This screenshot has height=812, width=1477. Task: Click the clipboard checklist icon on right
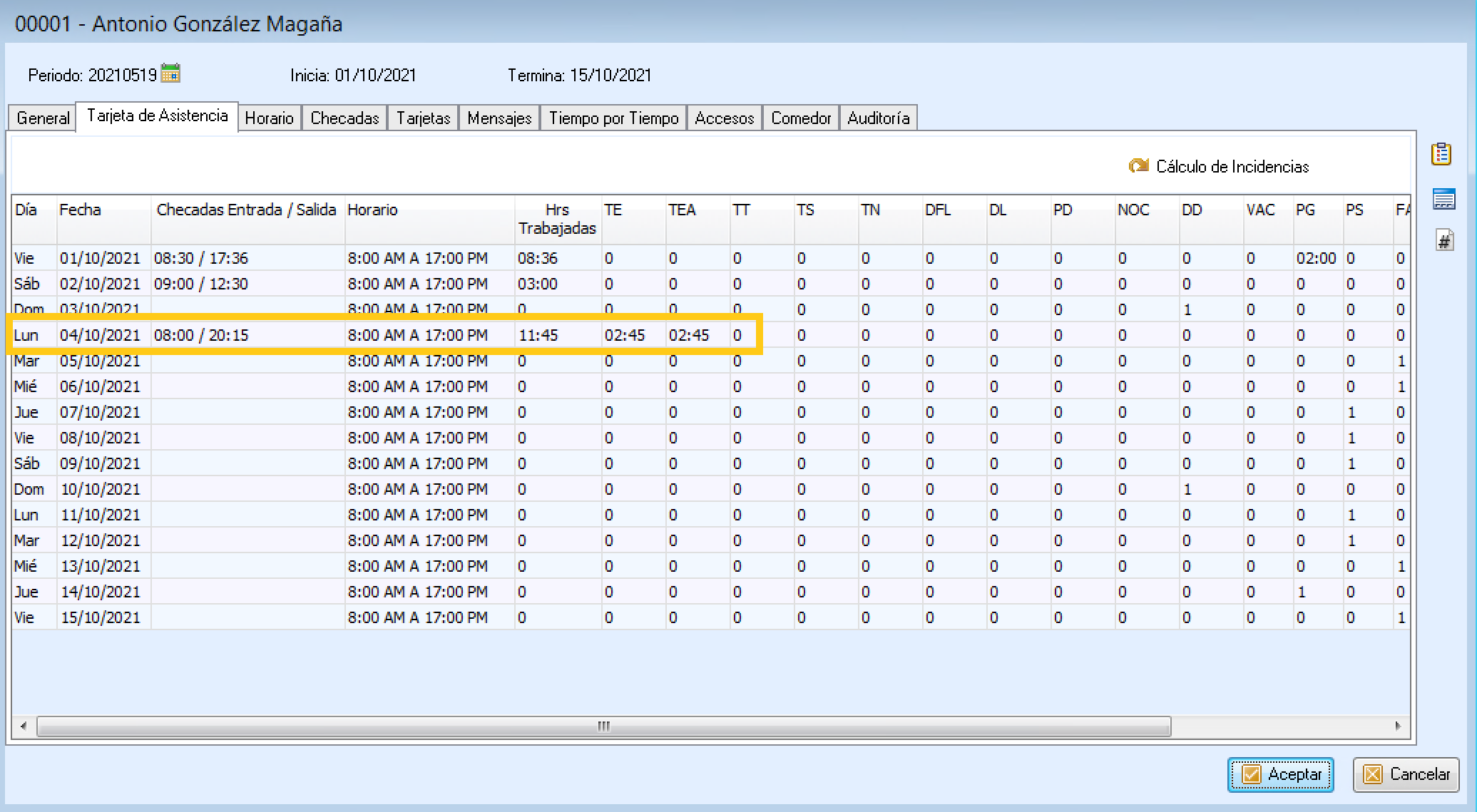click(x=1441, y=154)
